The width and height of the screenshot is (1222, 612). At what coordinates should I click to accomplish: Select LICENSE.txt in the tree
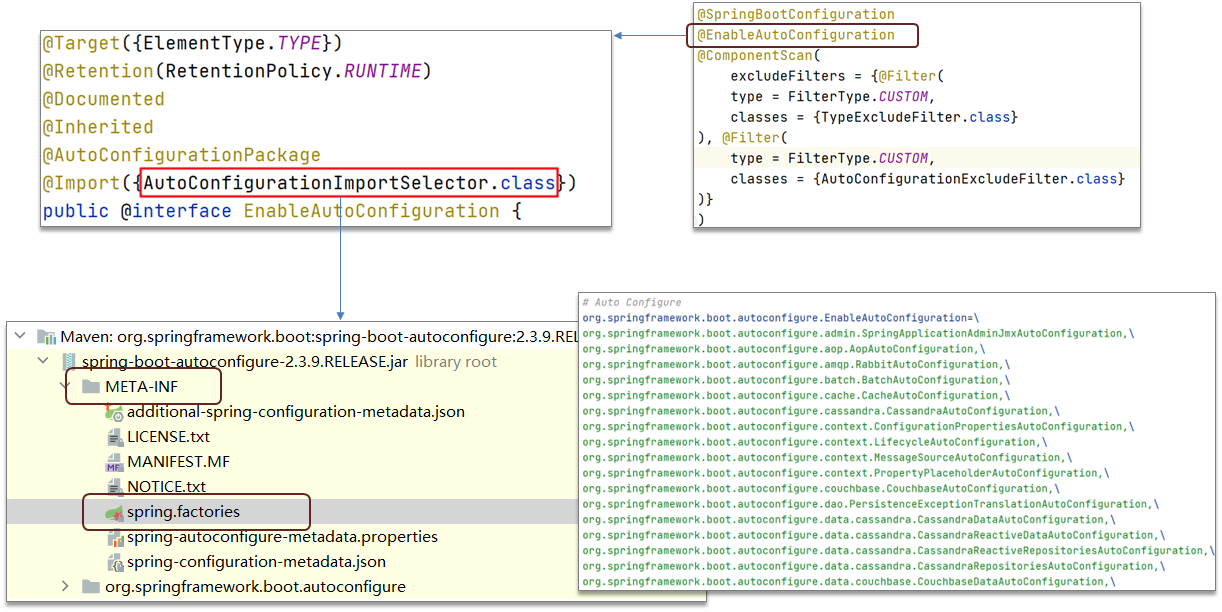168,437
